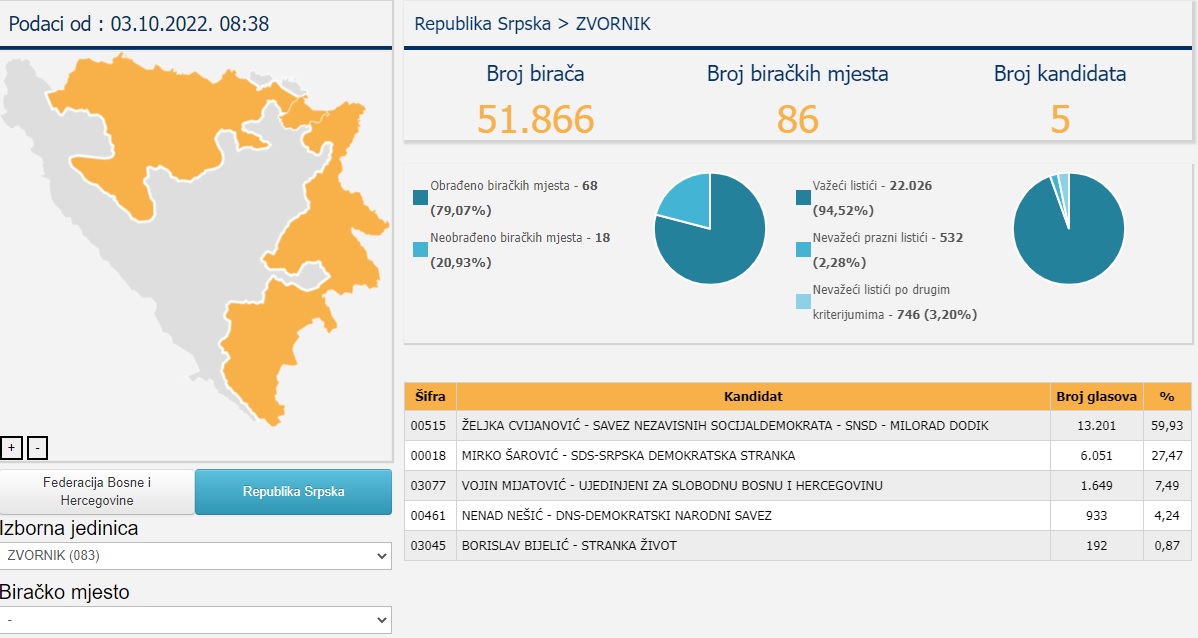Screen dimensions: 1198x638
Task: Click the valid ballots pie chart
Action: 1068,228
